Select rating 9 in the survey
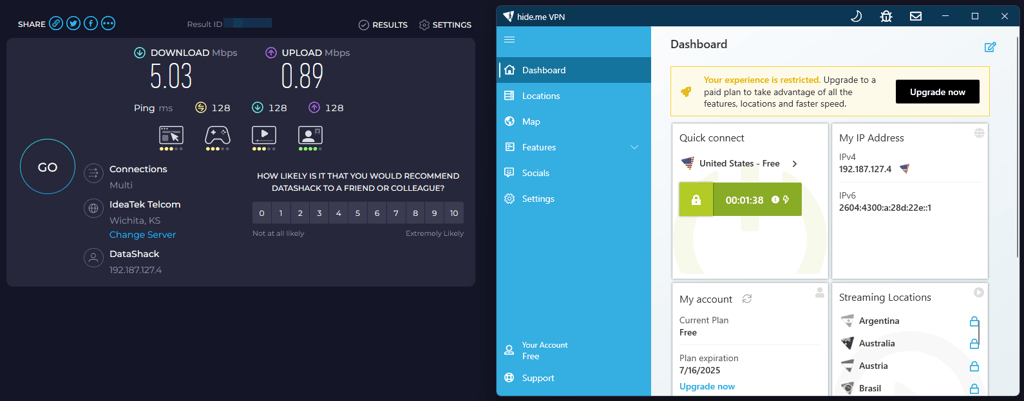The image size is (1024, 401). 435,213
